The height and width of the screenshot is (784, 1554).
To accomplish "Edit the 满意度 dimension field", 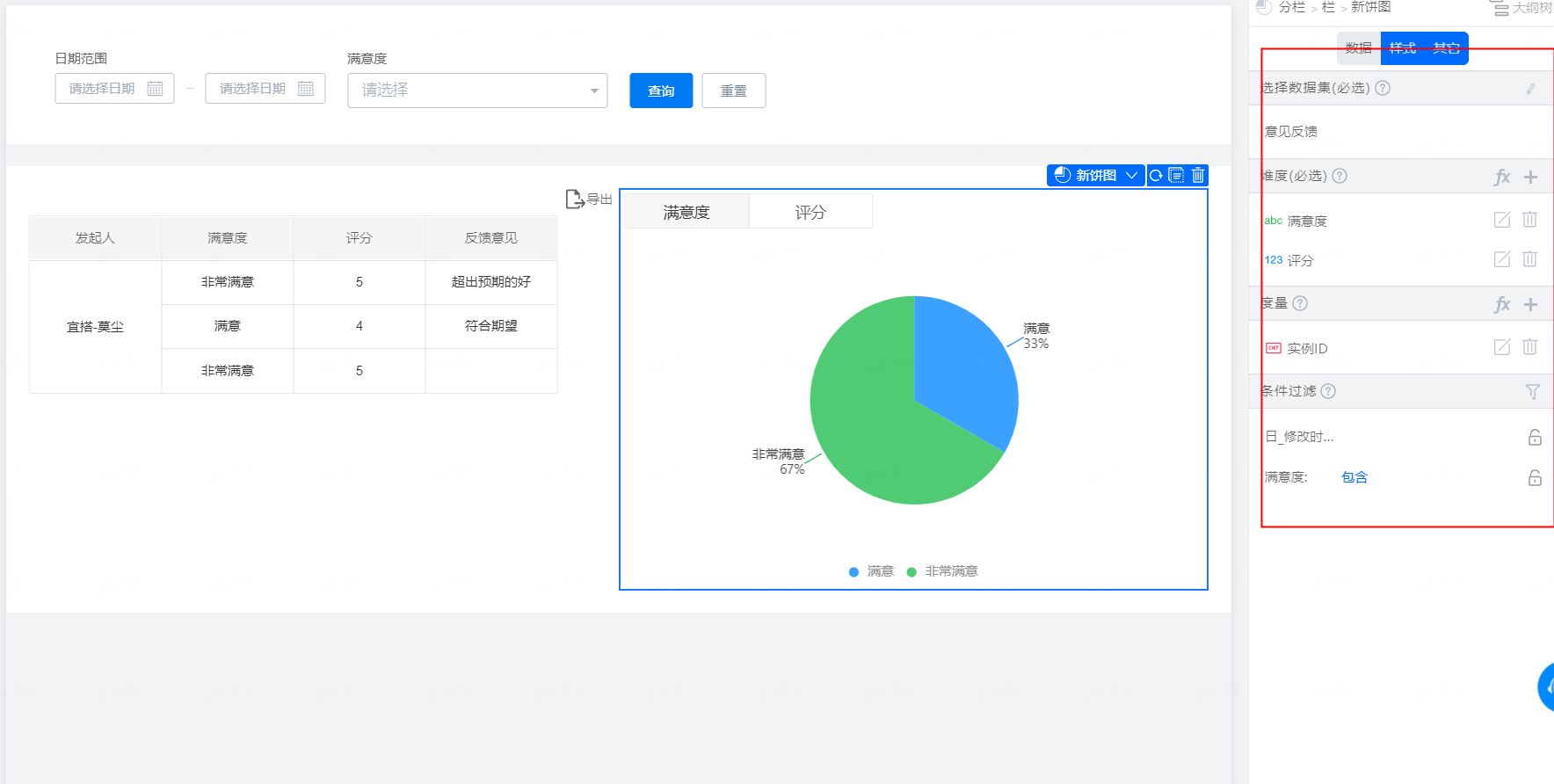I will [1502, 220].
